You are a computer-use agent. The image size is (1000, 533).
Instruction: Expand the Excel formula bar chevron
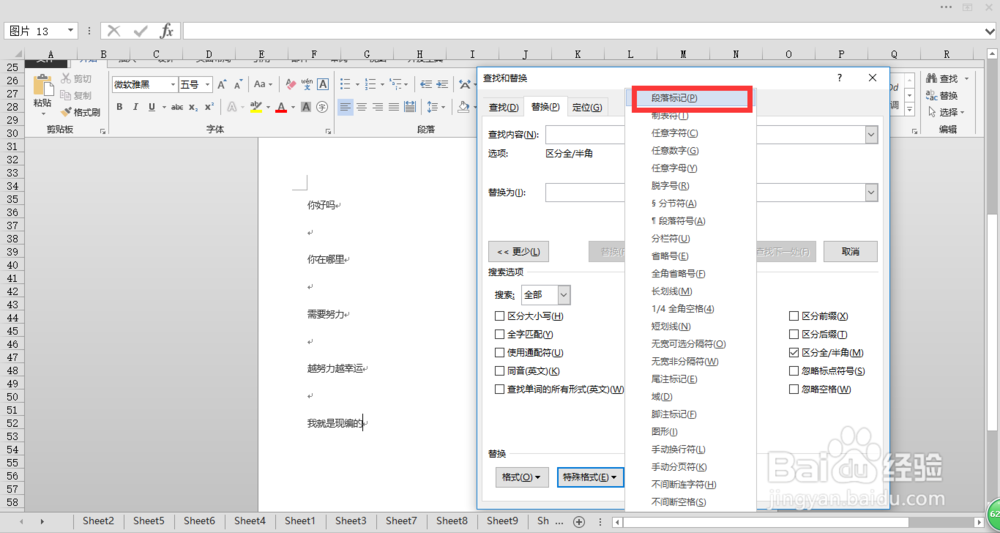coord(990,31)
